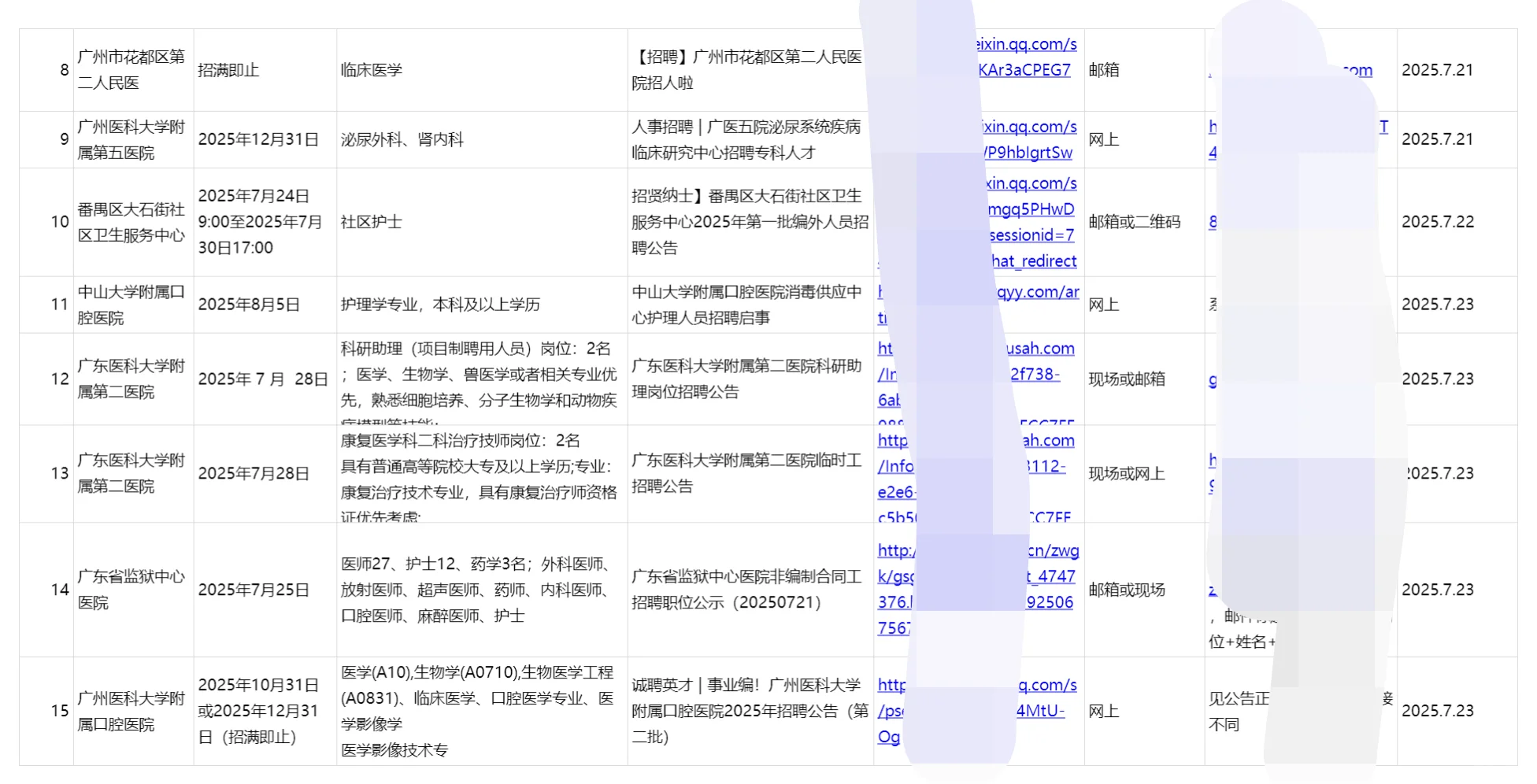Select the cell 广州市花都区第二人民医

[133, 70]
